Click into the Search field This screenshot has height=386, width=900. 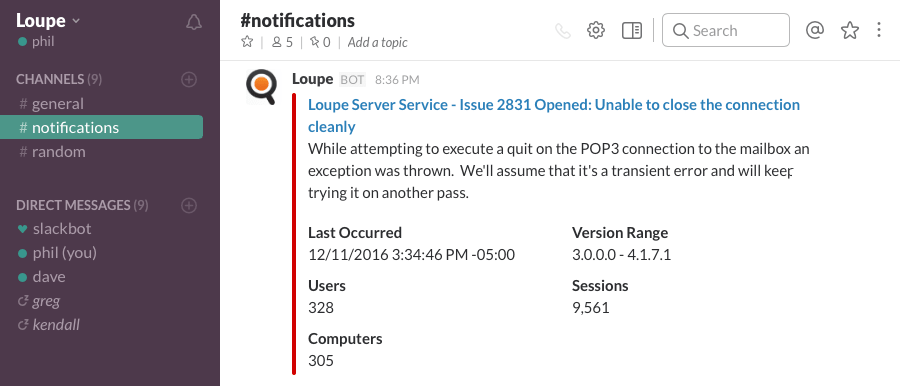[726, 30]
